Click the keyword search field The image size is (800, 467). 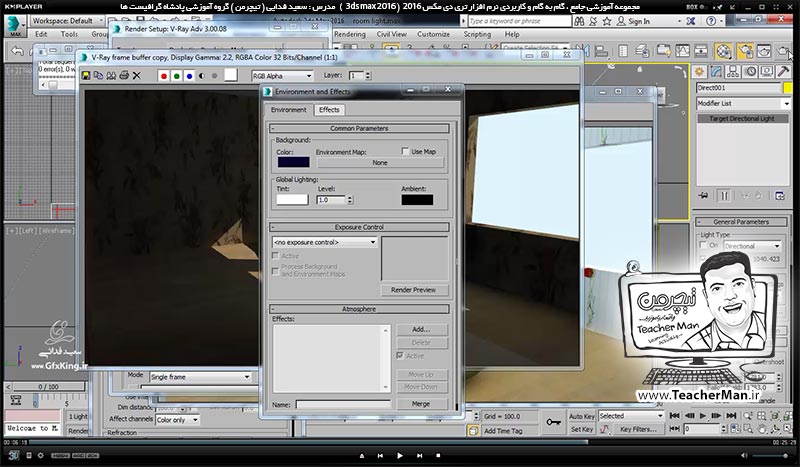519,21
